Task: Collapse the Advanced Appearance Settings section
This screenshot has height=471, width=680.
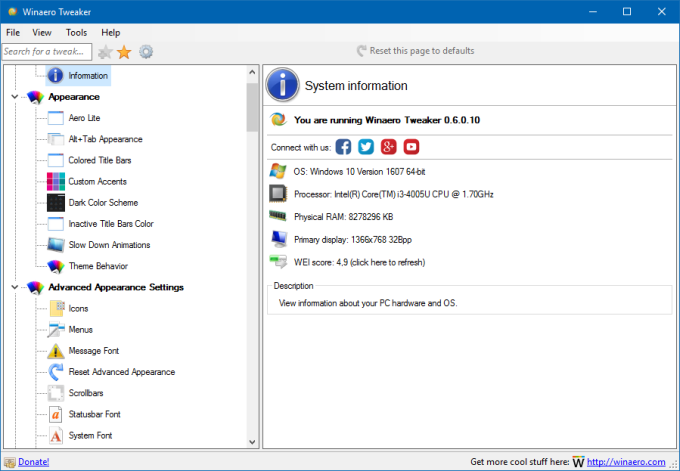Action: click(14, 288)
